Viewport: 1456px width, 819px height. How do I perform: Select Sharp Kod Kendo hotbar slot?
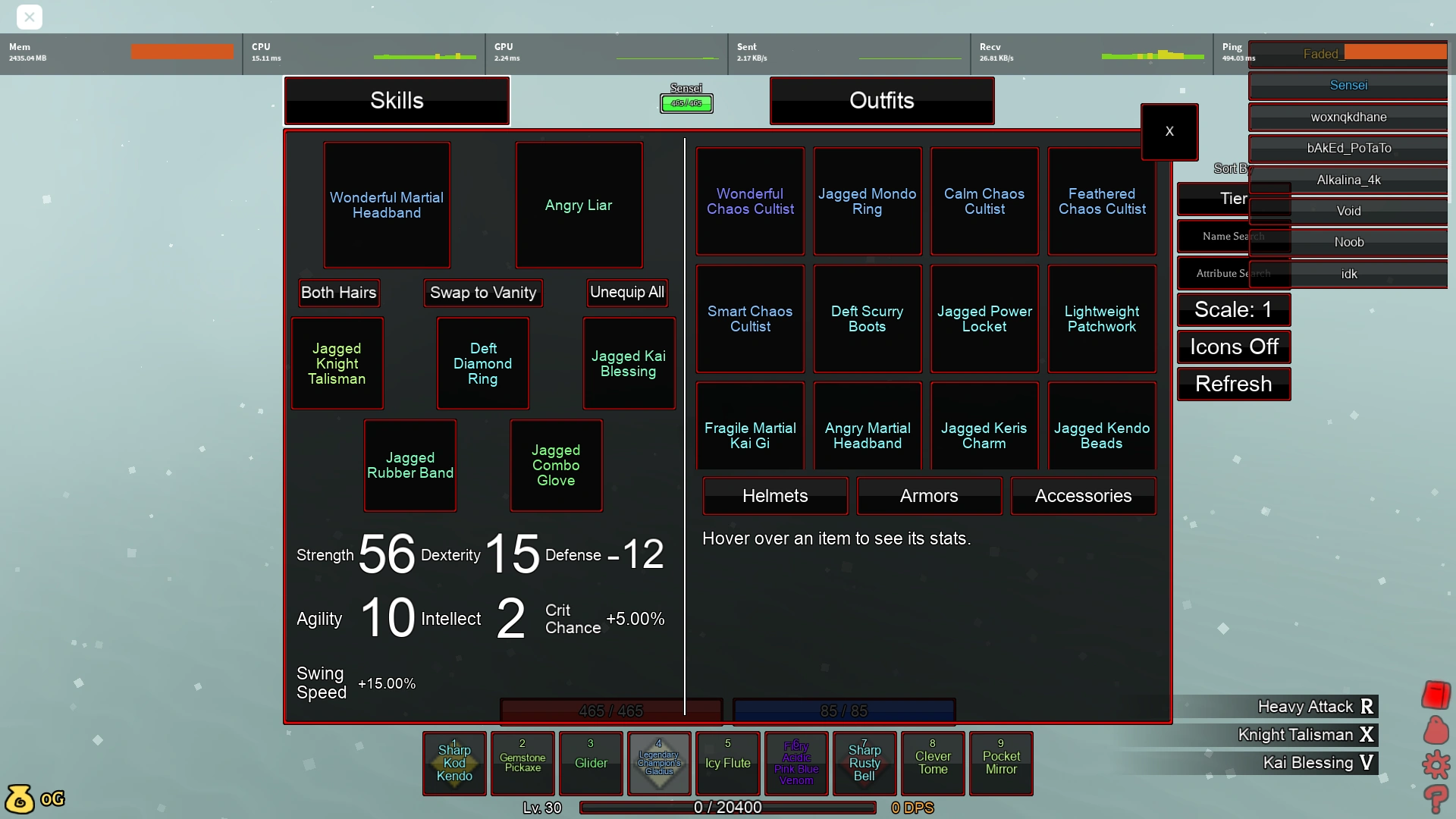coord(454,763)
